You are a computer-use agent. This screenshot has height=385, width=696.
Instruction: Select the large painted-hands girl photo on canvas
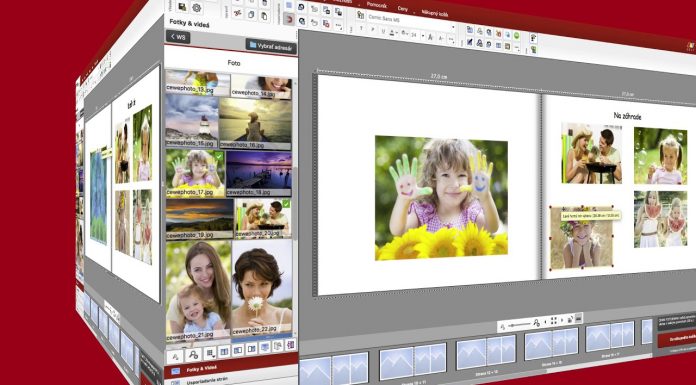pyautogui.click(x=441, y=198)
